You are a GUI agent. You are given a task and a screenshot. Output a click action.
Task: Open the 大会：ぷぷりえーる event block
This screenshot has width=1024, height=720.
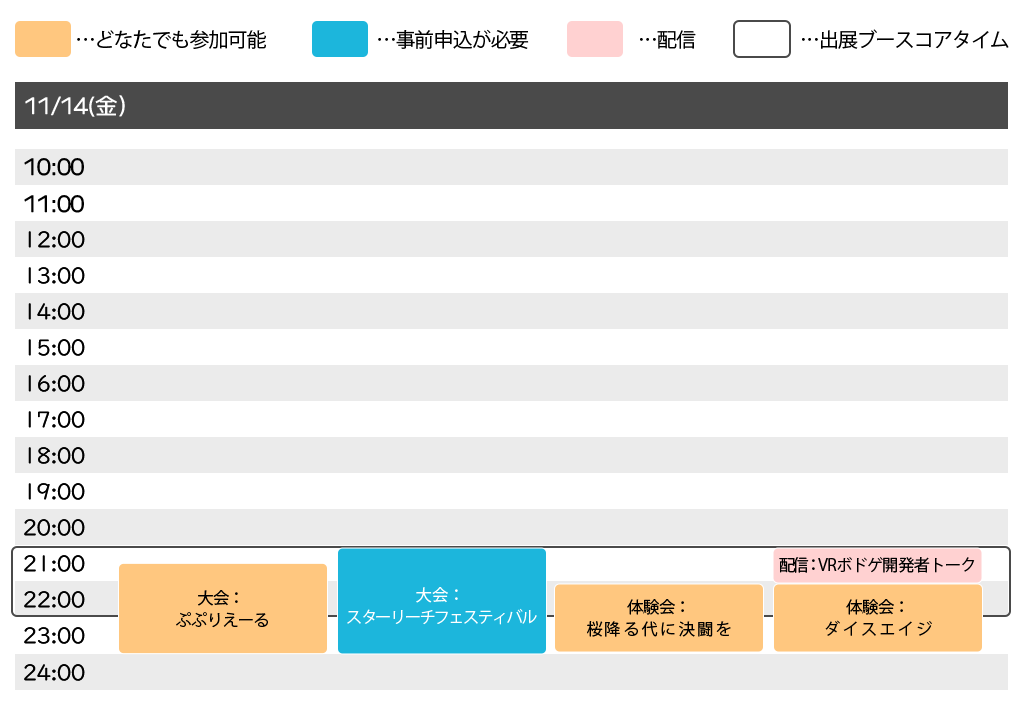click(x=223, y=608)
